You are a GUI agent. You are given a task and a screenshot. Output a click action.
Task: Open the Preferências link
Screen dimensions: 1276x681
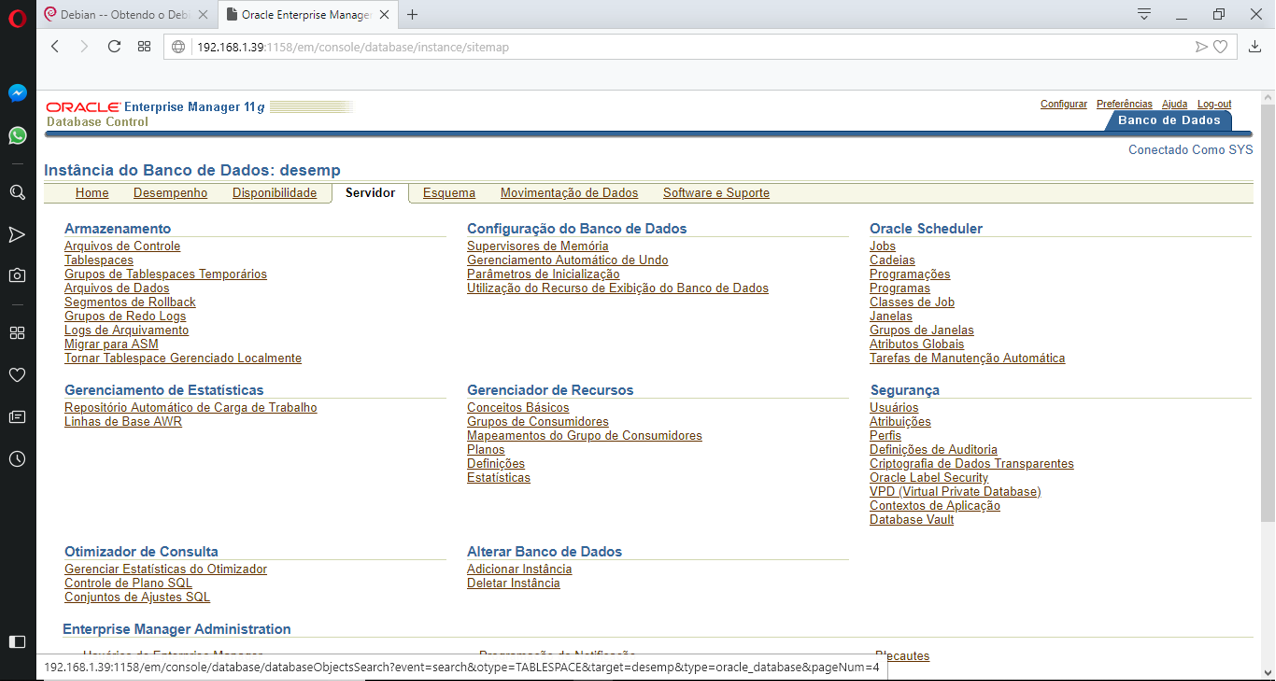point(1124,104)
